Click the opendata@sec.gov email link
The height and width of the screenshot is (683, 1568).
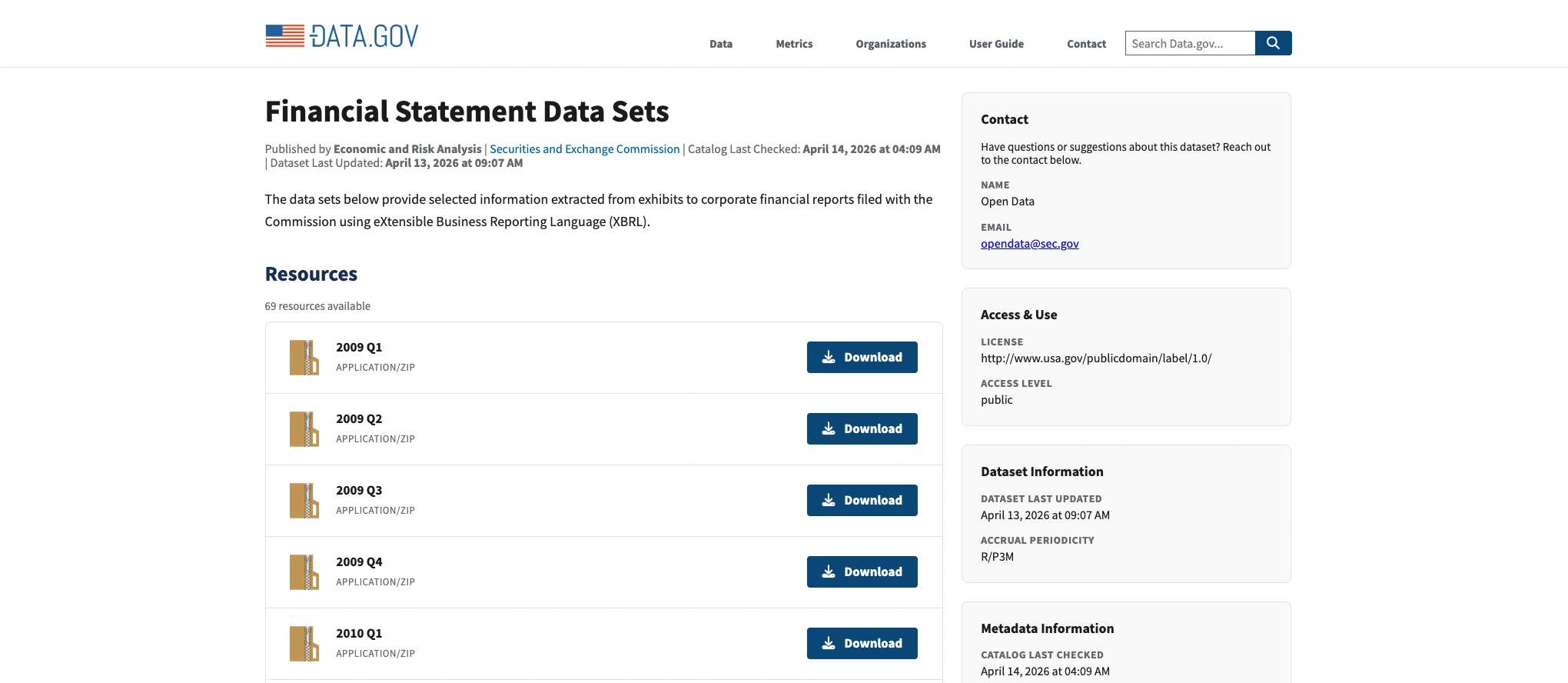[x=1029, y=244]
